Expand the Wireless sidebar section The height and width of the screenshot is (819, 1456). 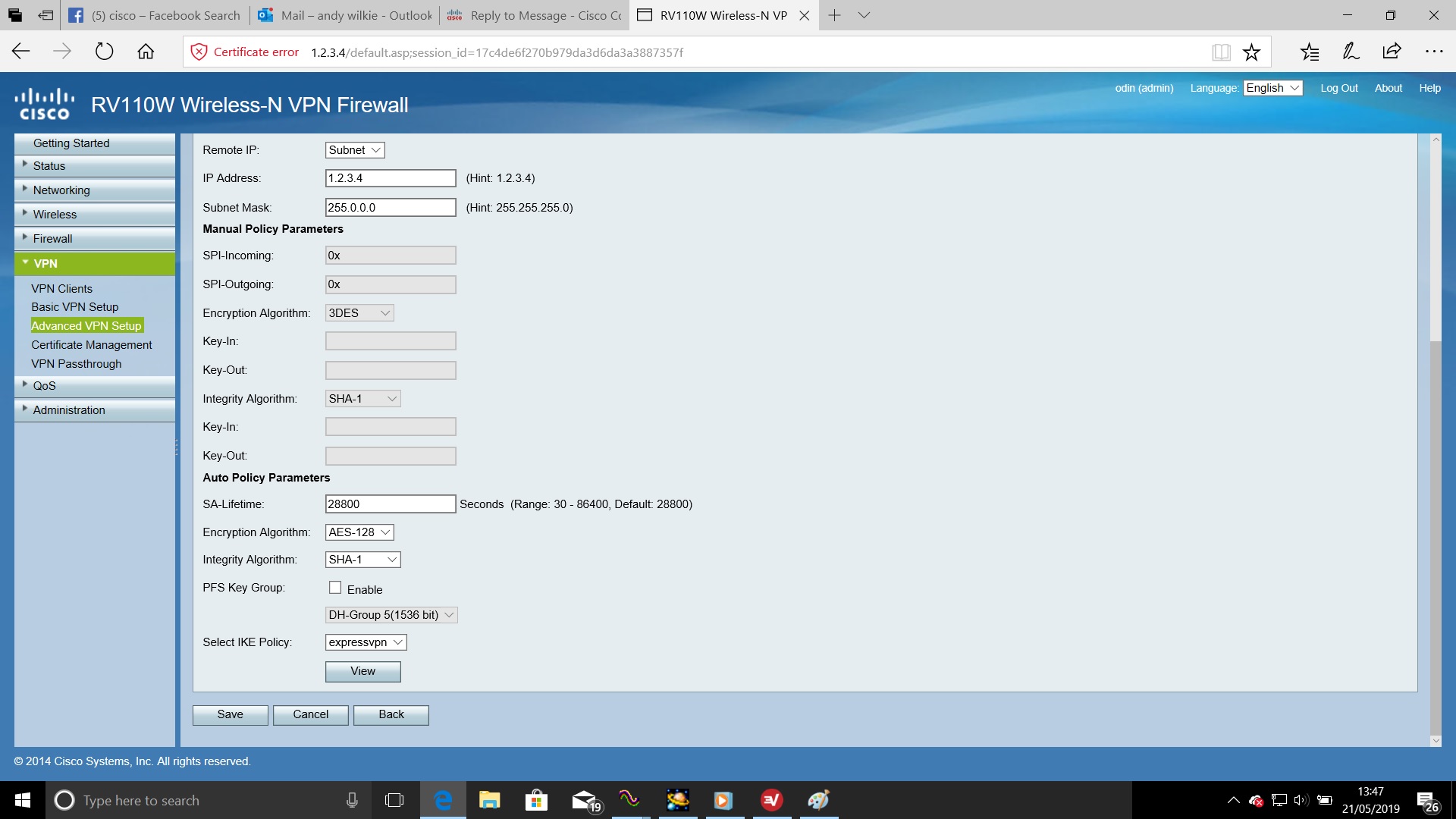coord(95,215)
